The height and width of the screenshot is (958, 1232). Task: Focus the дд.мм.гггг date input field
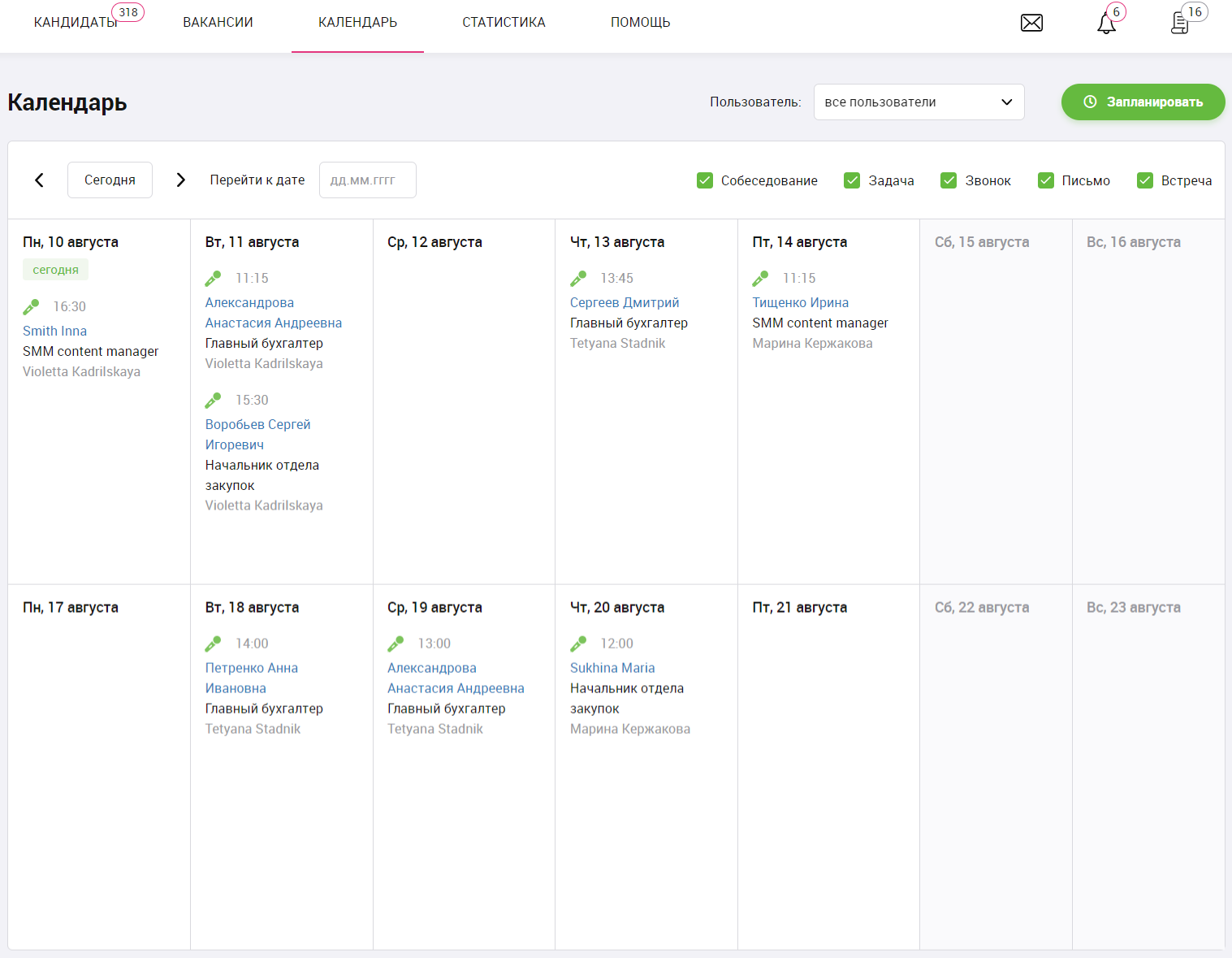click(x=367, y=180)
